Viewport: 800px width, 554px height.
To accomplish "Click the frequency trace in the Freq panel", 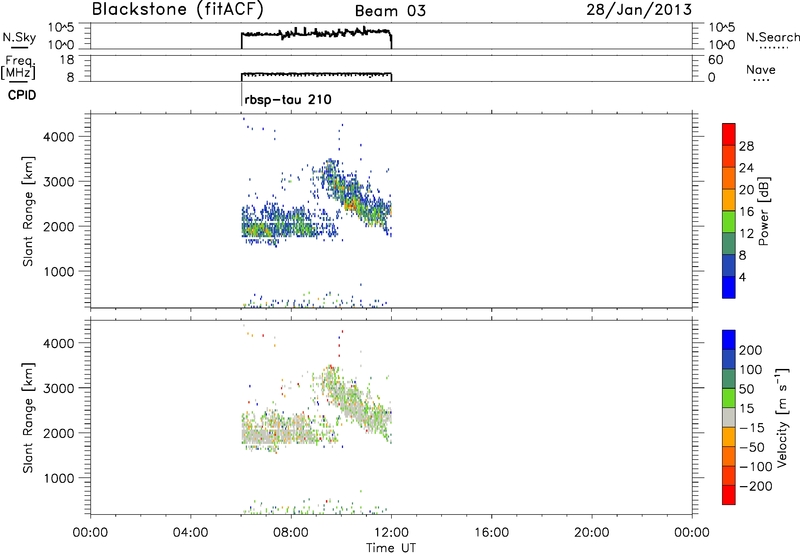I will (x=316, y=74).
